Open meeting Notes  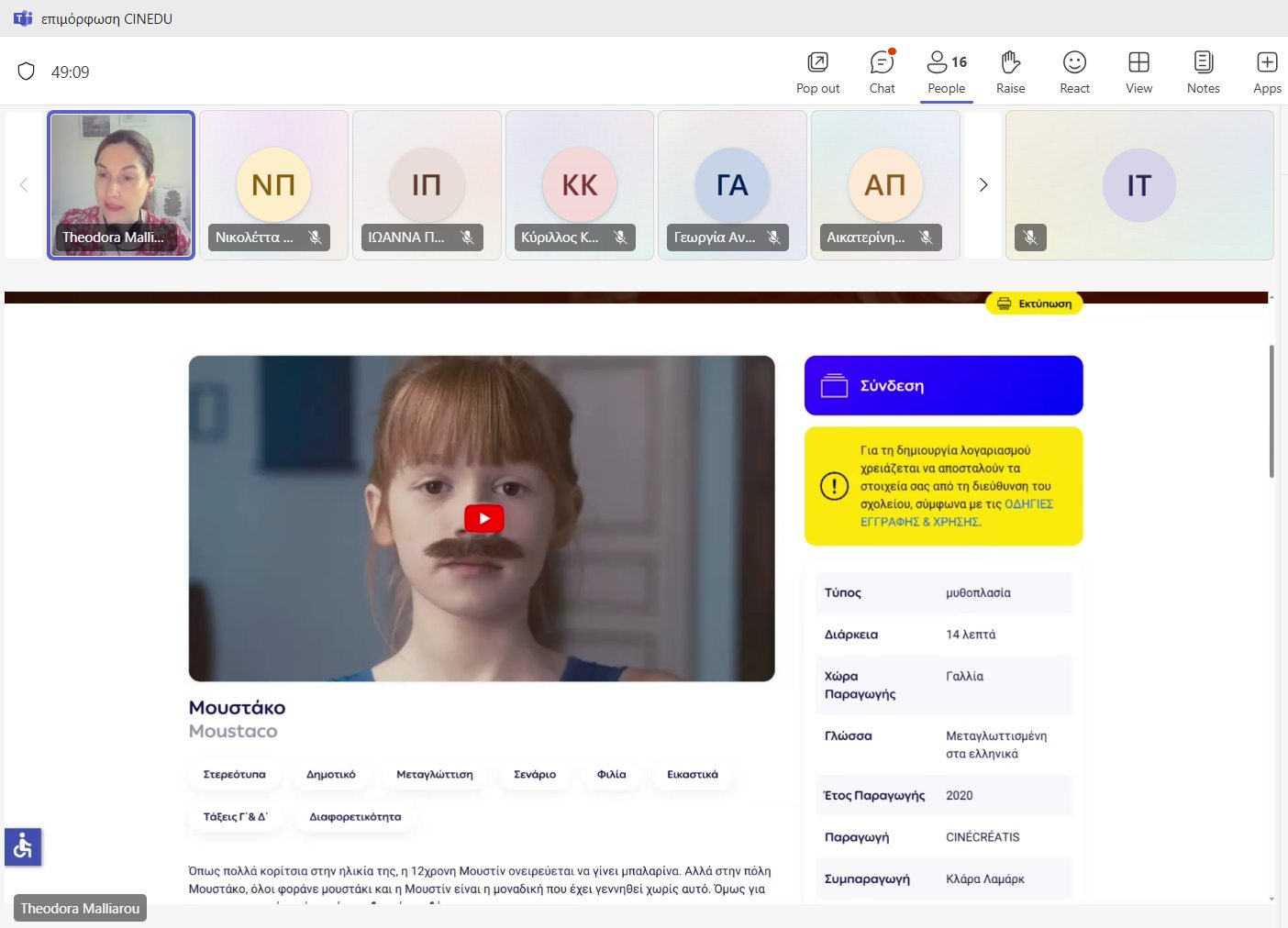click(x=1203, y=72)
